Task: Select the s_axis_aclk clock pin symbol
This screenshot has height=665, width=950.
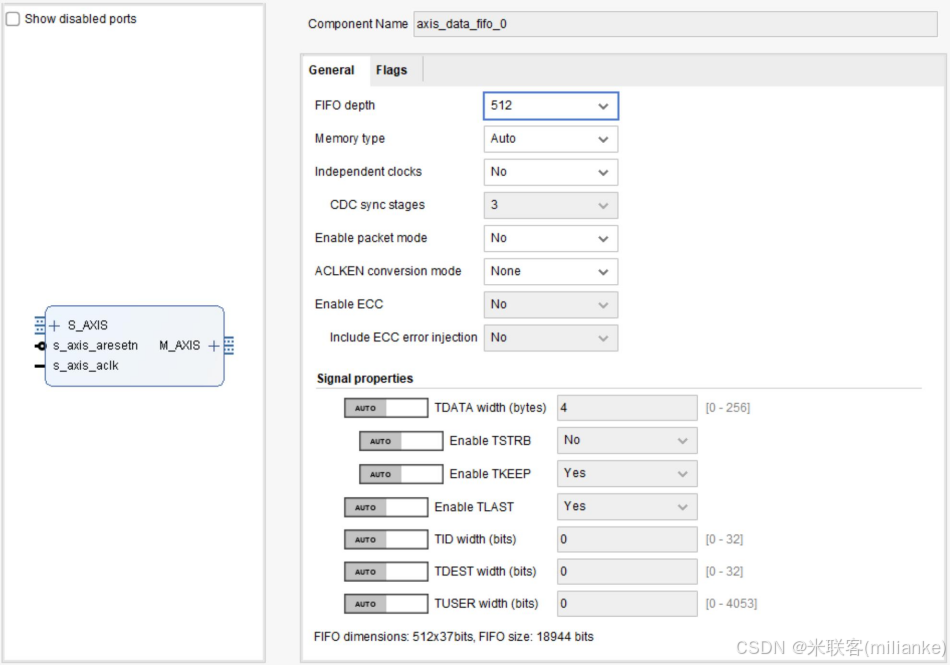Action: [40, 365]
